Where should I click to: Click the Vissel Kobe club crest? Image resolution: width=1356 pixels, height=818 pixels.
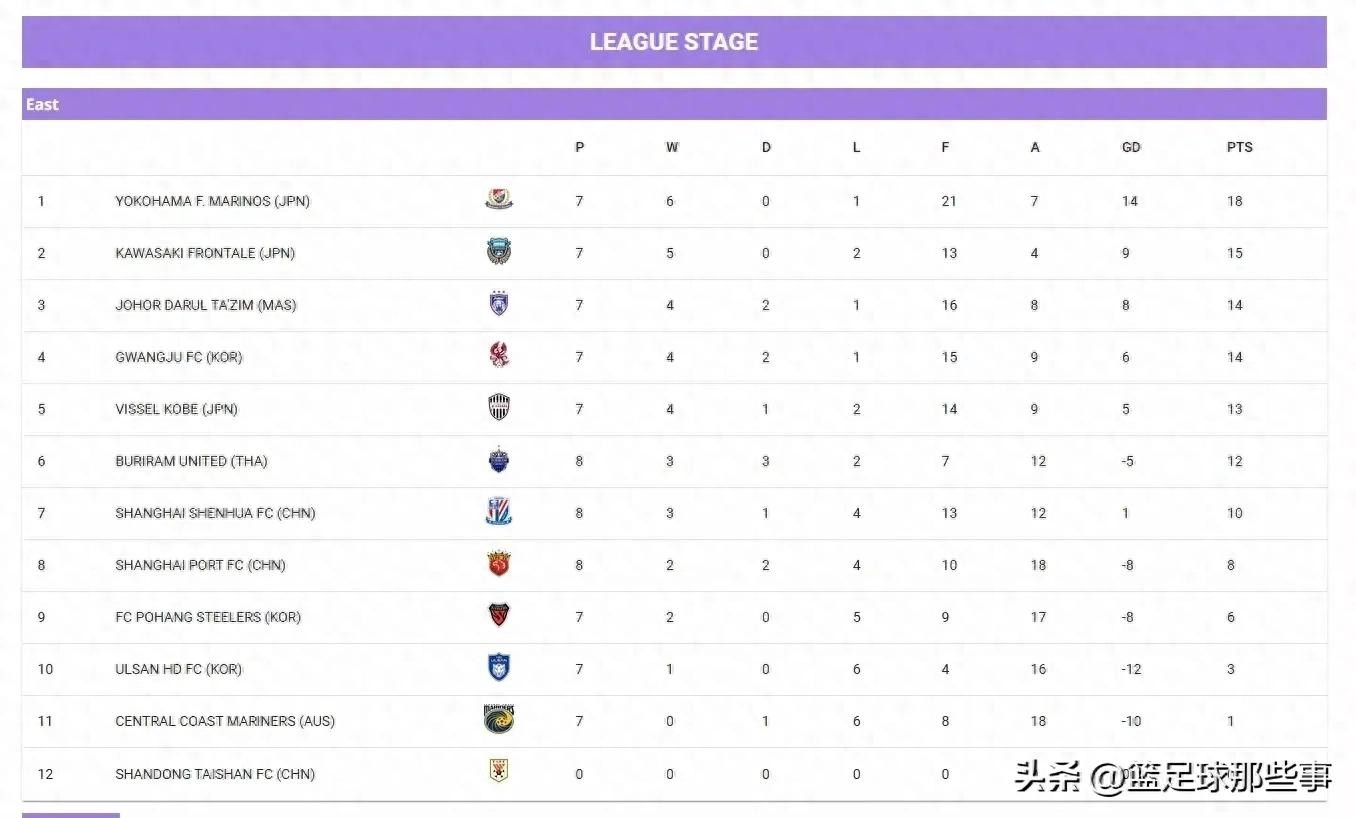coord(499,408)
